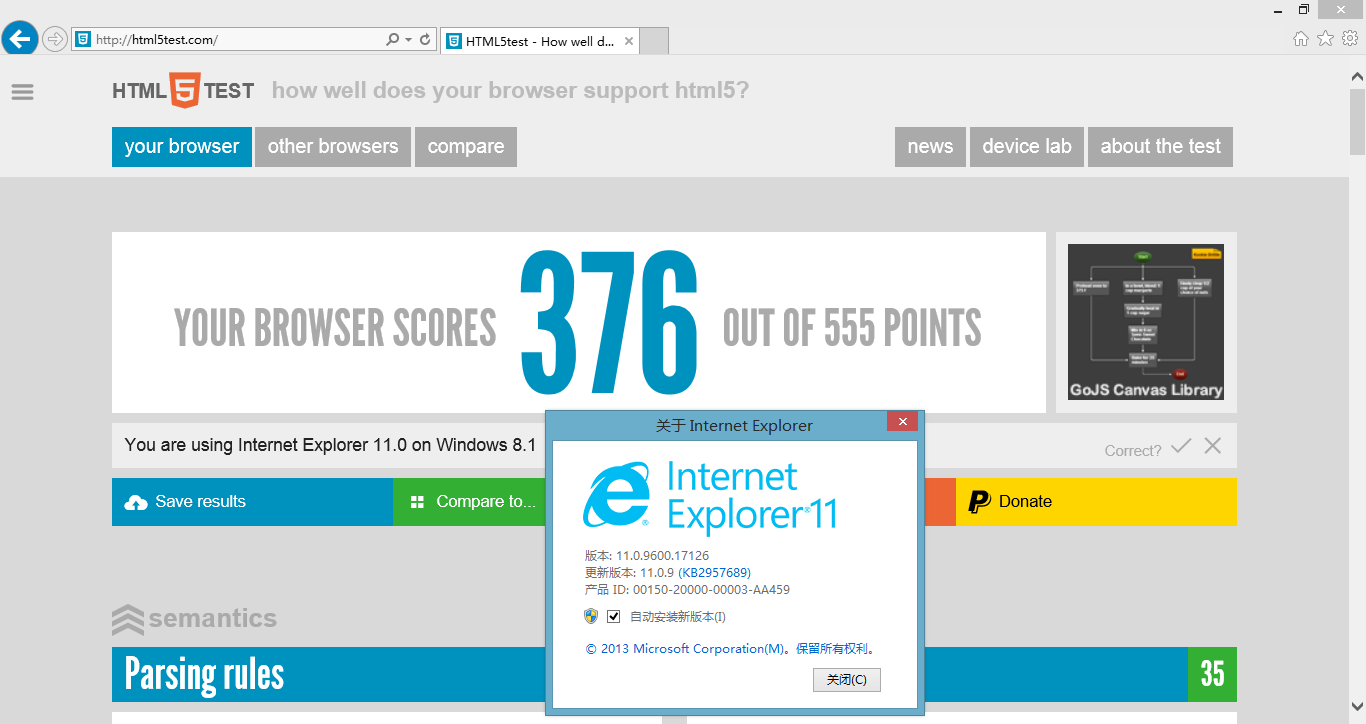Open the Tools gear icon
The width and height of the screenshot is (1366, 724).
(x=1349, y=39)
